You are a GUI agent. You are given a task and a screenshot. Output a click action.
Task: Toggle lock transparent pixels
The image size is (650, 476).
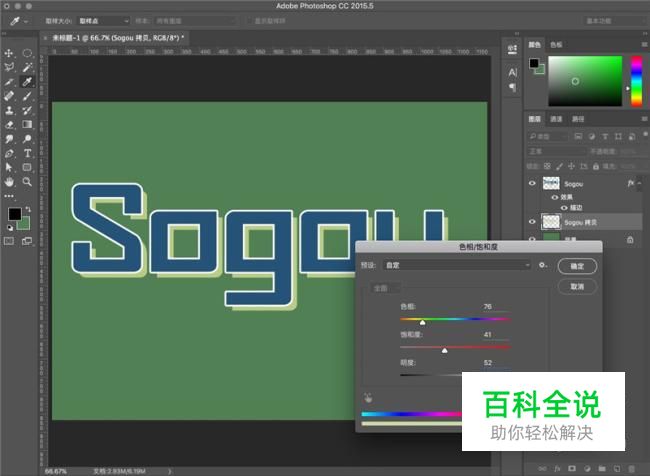[x=547, y=166]
